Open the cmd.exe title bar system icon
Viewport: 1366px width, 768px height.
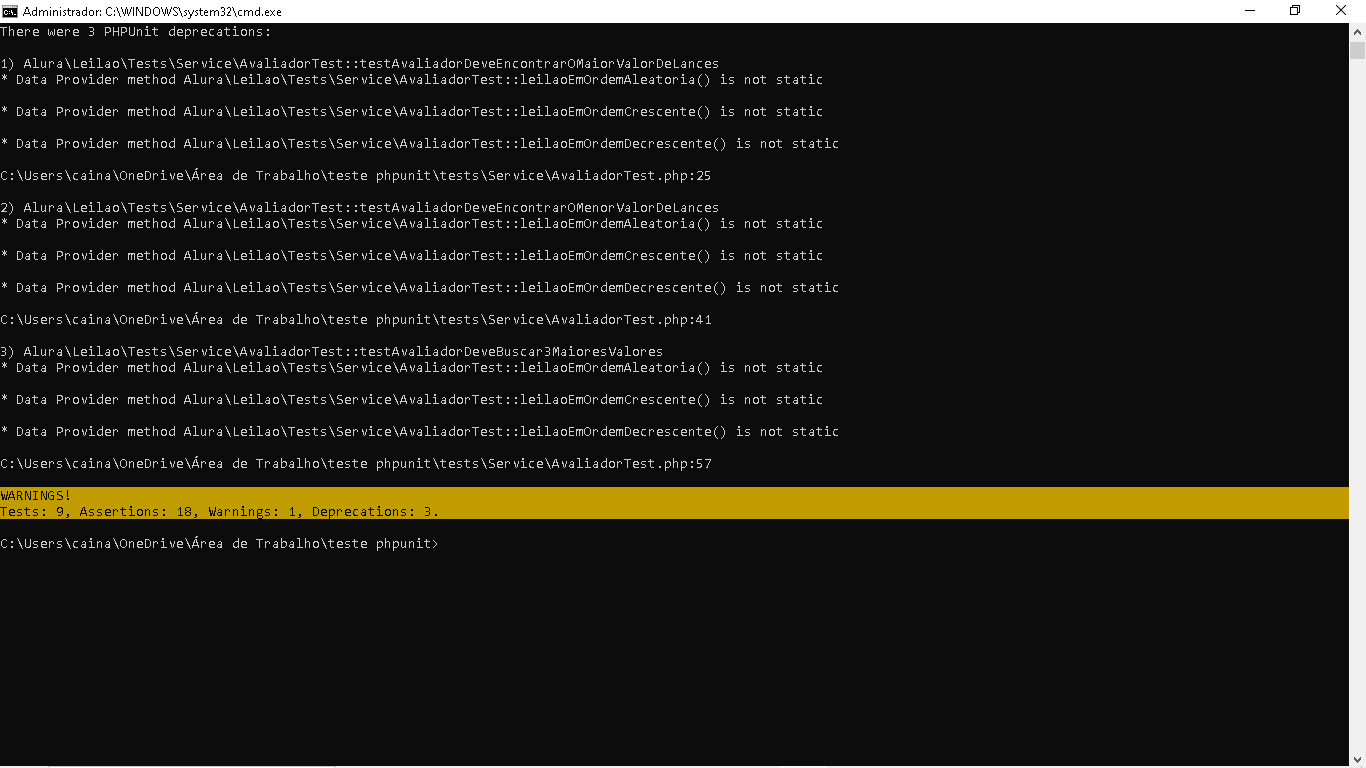pos(10,11)
